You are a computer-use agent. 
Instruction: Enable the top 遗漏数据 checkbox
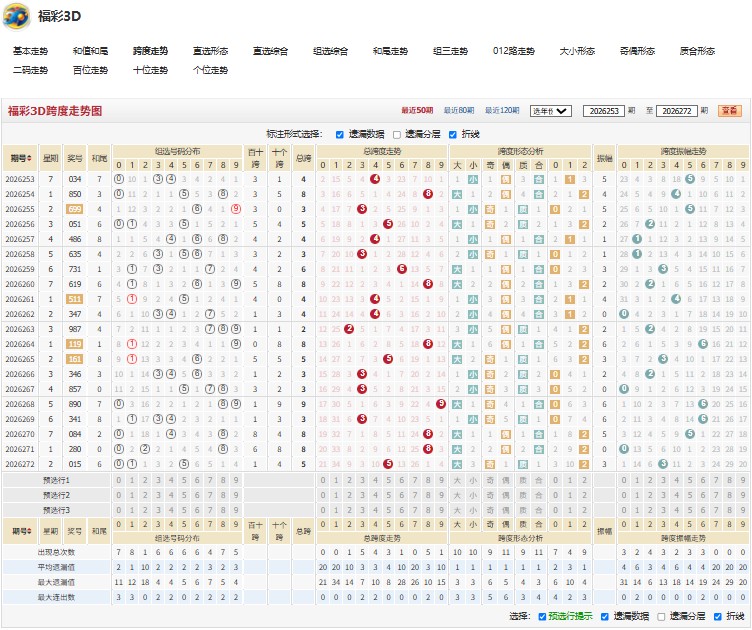[340, 134]
